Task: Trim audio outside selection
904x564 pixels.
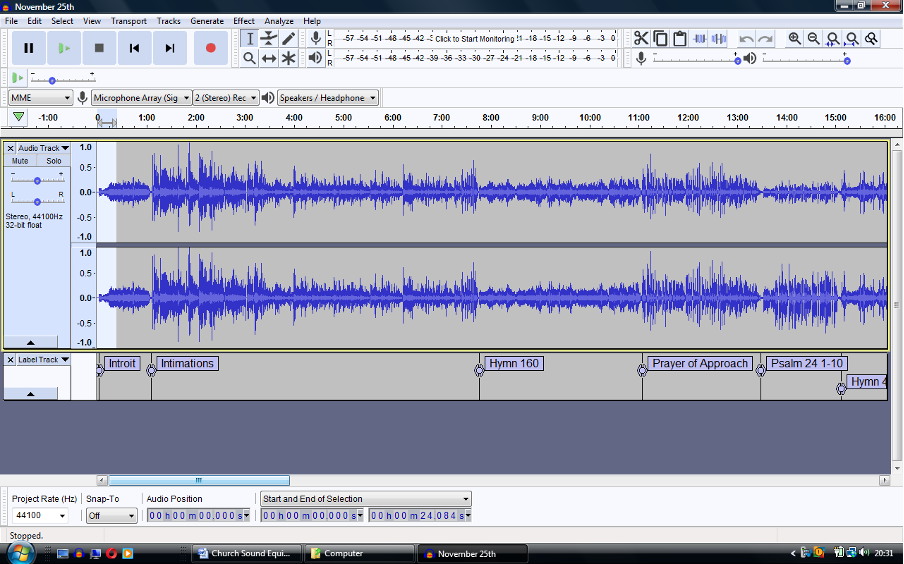Action: pyautogui.click(x=699, y=39)
